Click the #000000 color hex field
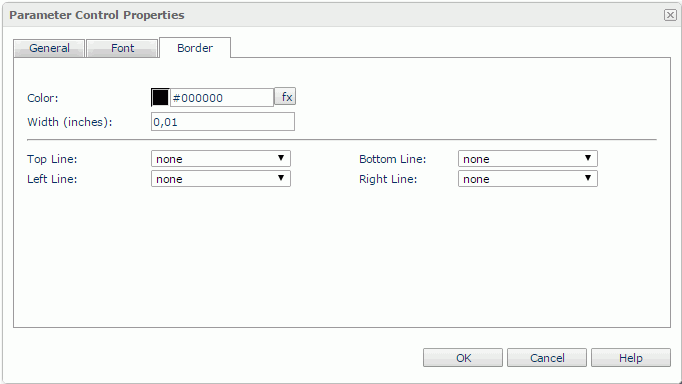This screenshot has width=682, height=384. point(222,97)
